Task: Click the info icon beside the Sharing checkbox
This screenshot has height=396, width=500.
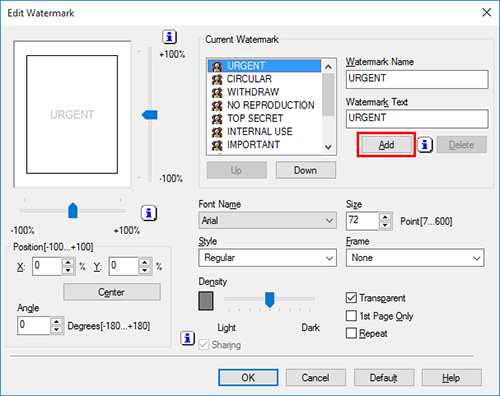Action: click(x=188, y=338)
